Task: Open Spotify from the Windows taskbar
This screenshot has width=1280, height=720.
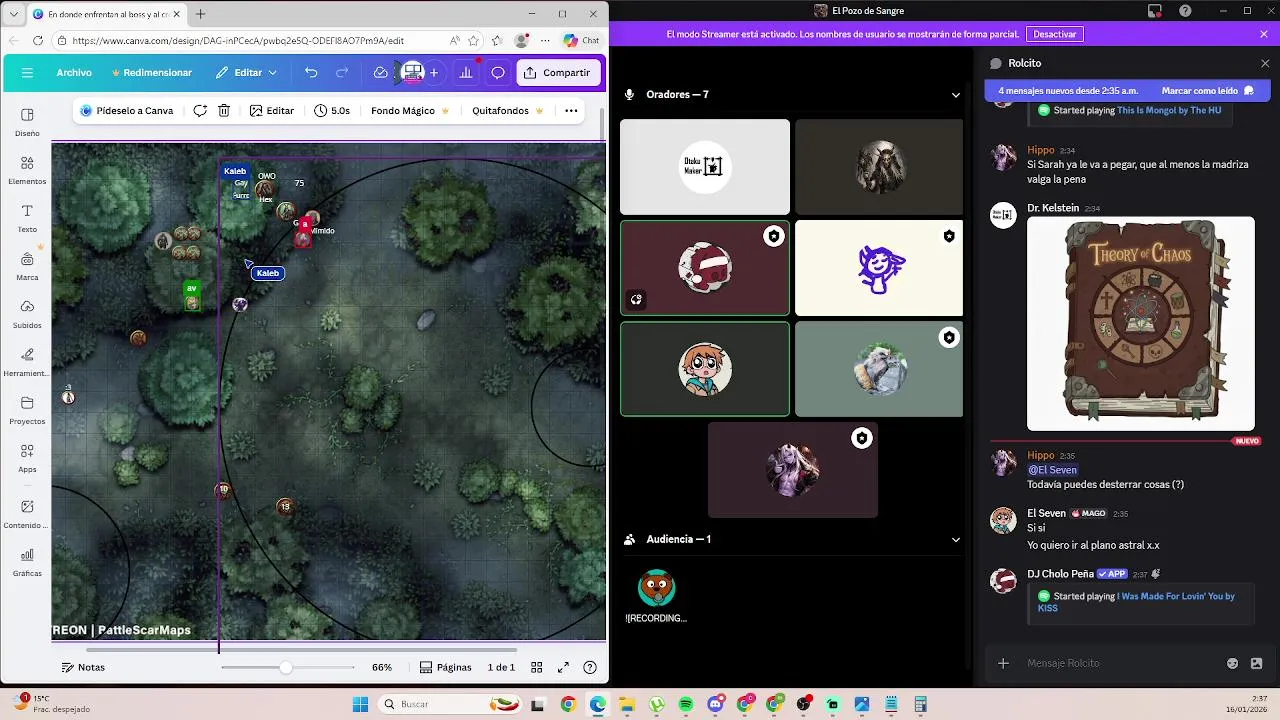Action: (x=686, y=704)
